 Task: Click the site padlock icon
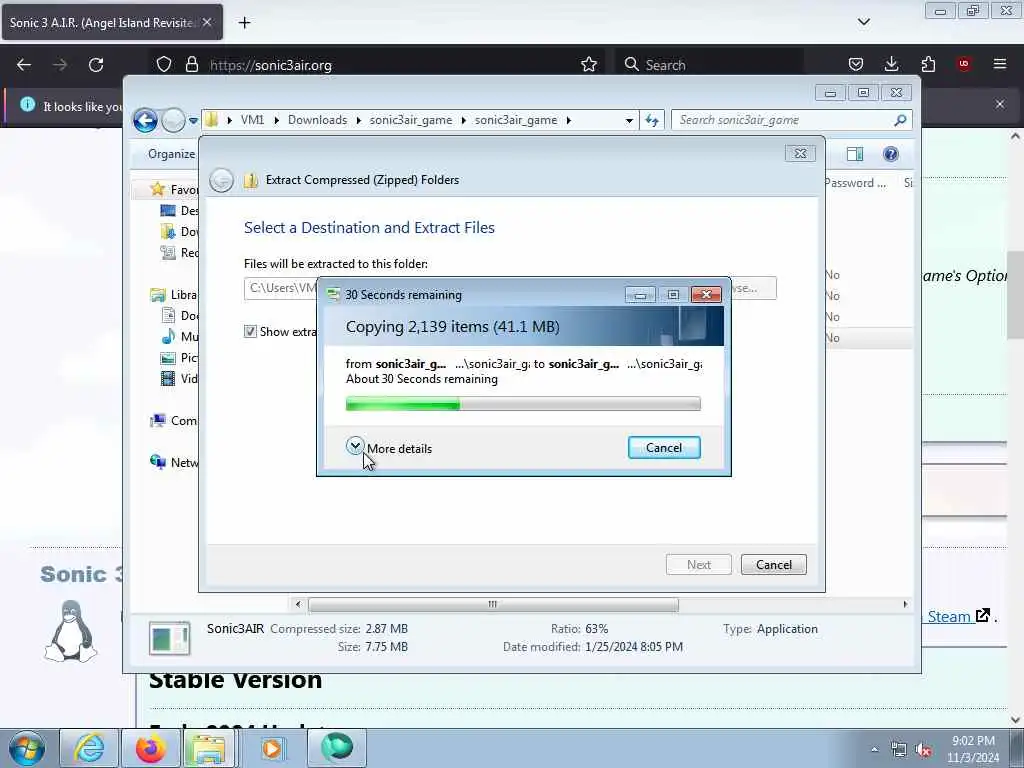(x=191, y=65)
